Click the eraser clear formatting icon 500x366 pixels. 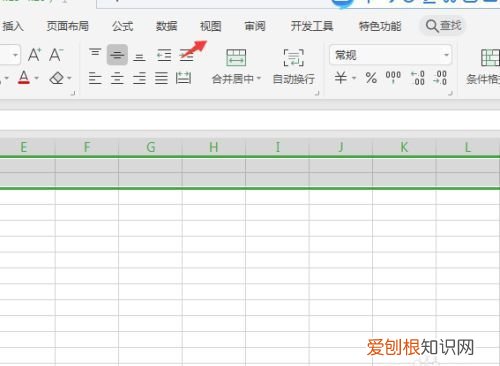[57, 78]
